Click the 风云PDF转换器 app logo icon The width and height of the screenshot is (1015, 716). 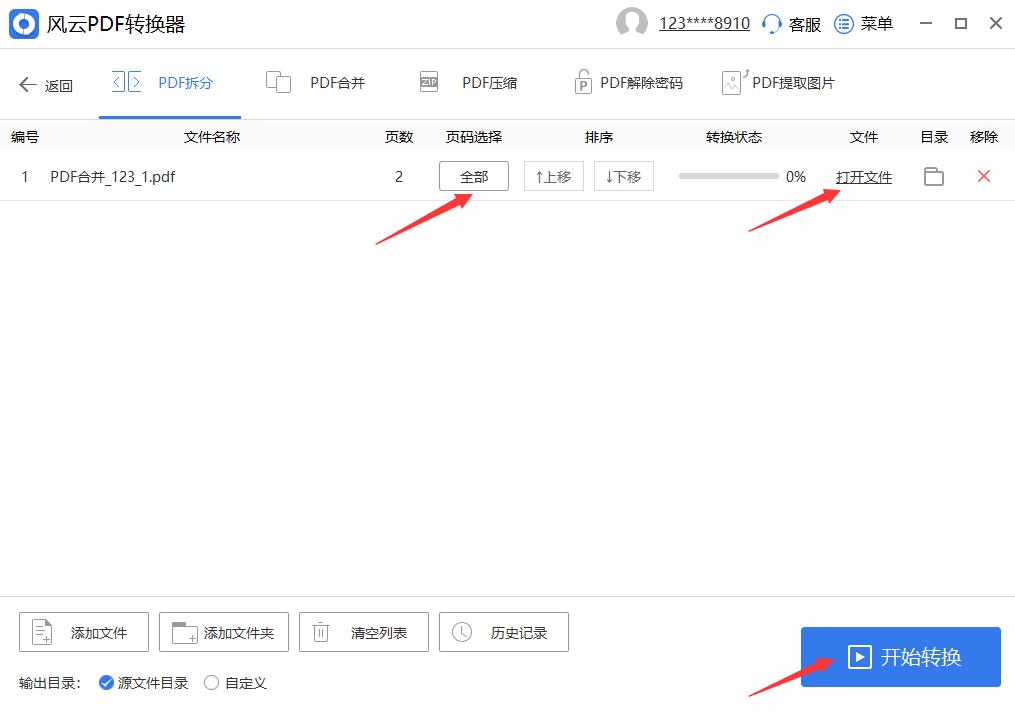[24, 24]
